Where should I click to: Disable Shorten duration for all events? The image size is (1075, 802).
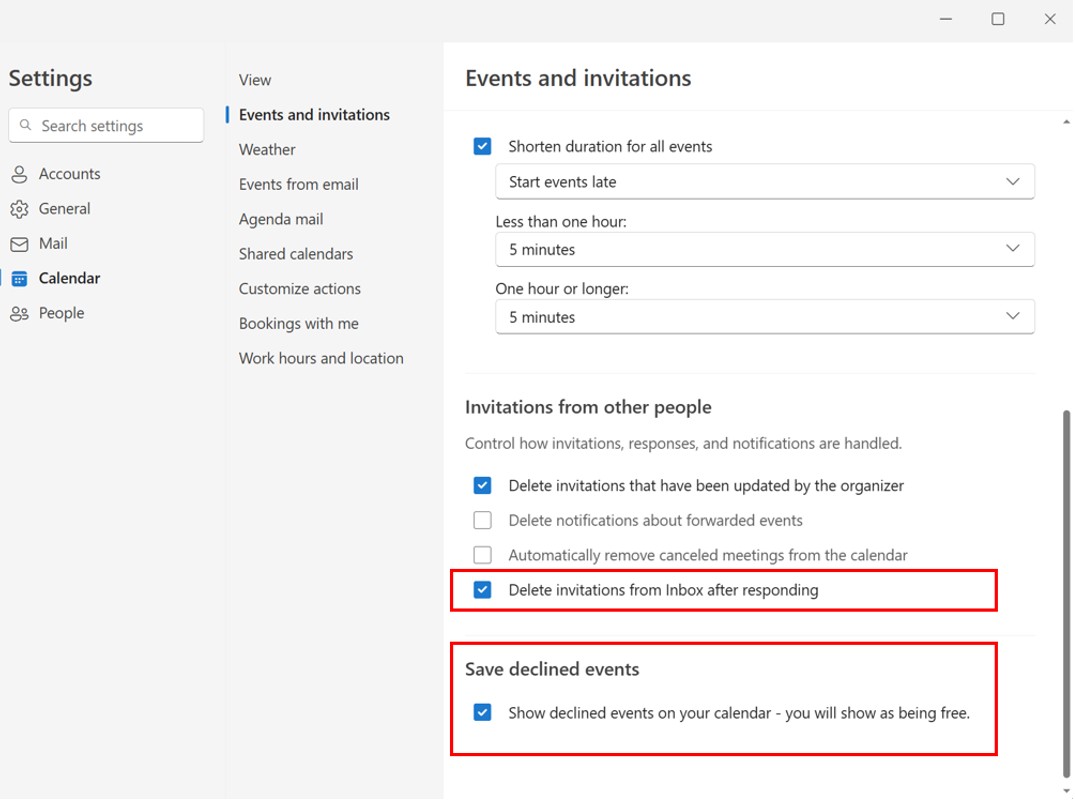[482, 146]
